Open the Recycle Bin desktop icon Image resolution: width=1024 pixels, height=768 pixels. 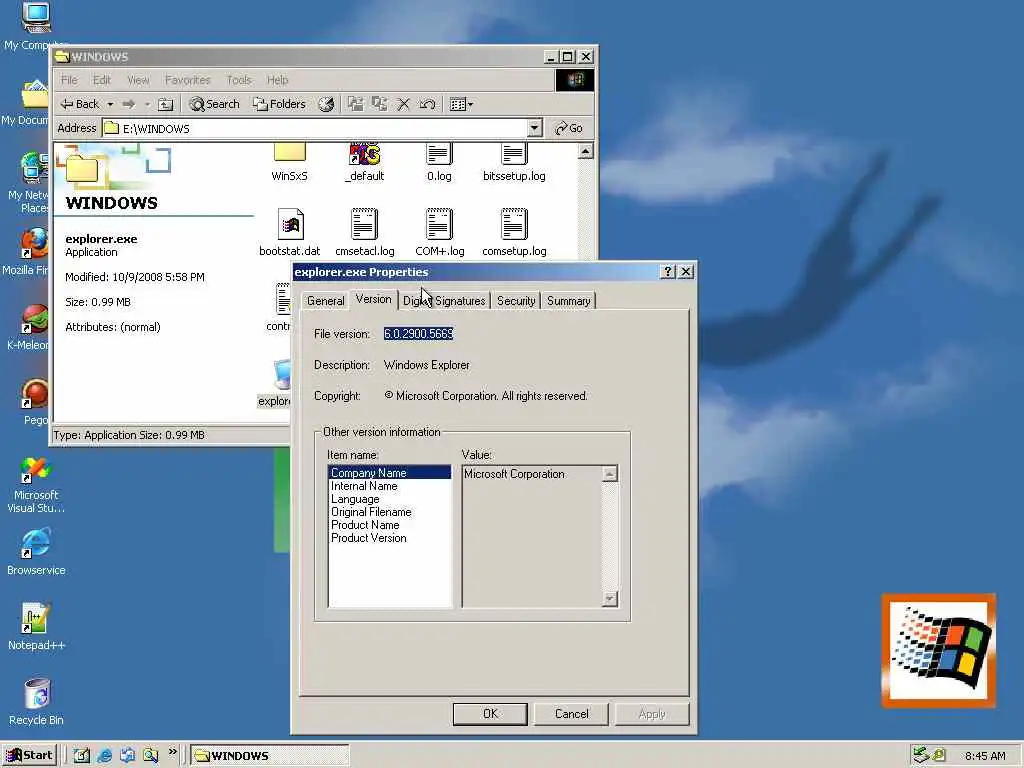coord(36,701)
